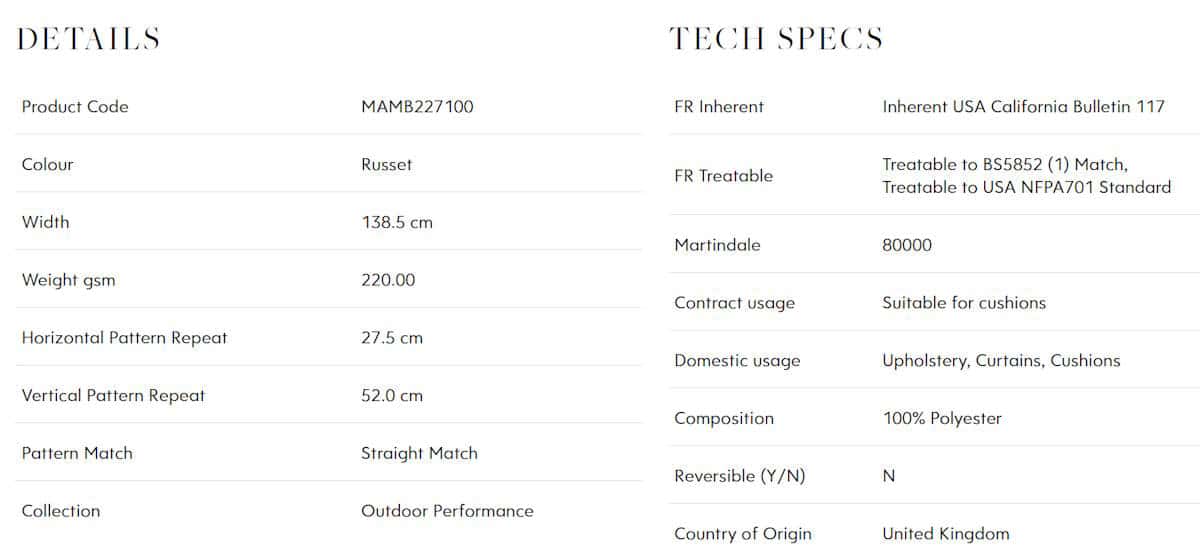Click the FR Inherent label

[719, 106]
